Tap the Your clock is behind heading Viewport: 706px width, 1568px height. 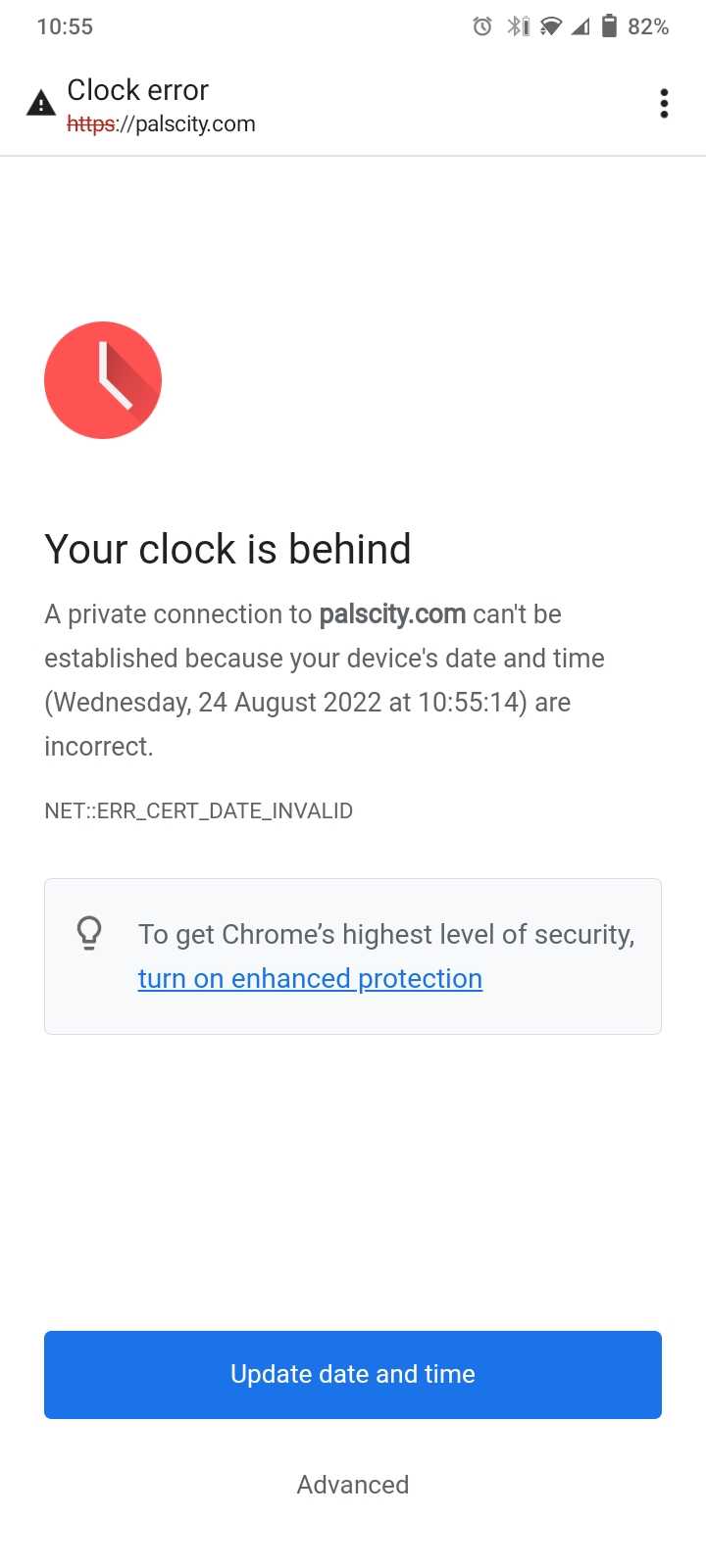[227, 549]
